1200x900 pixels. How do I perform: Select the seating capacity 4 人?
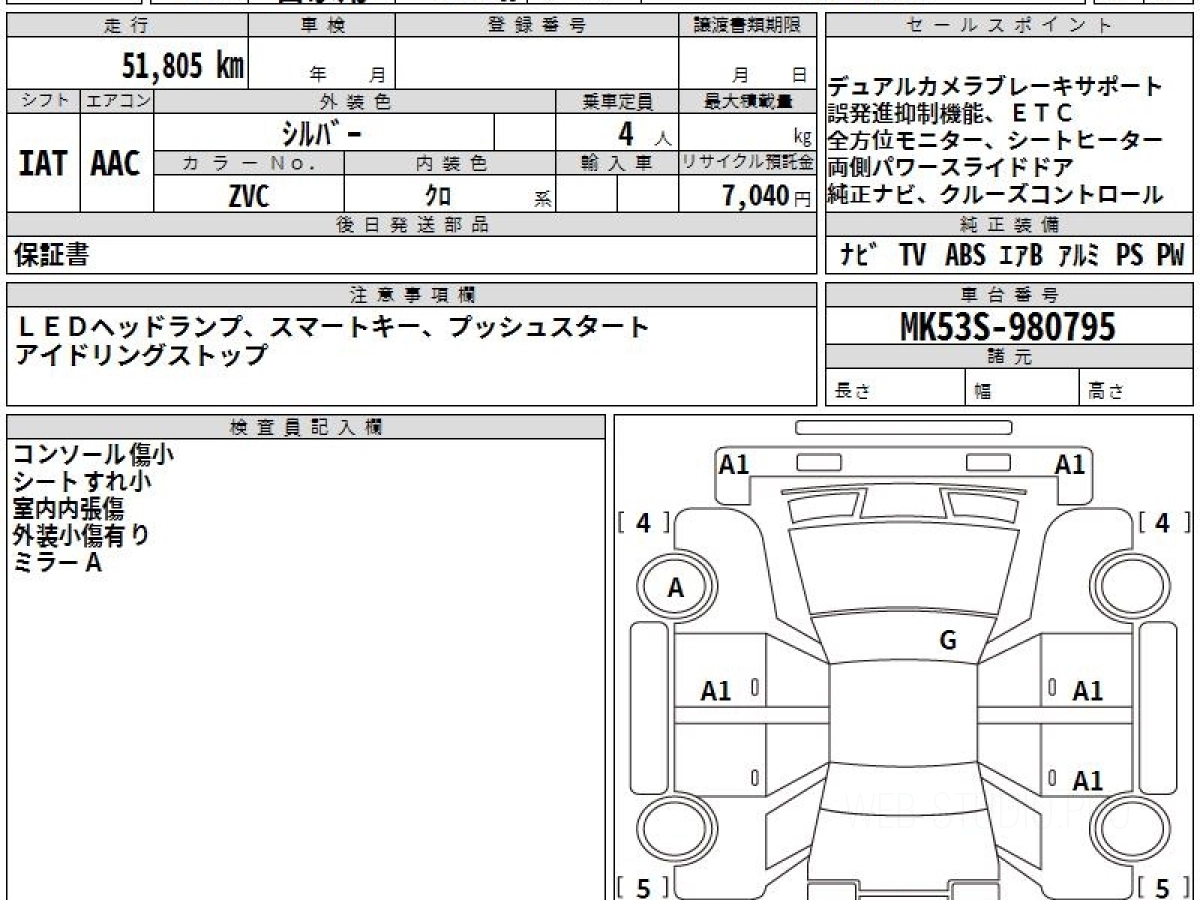coord(645,133)
